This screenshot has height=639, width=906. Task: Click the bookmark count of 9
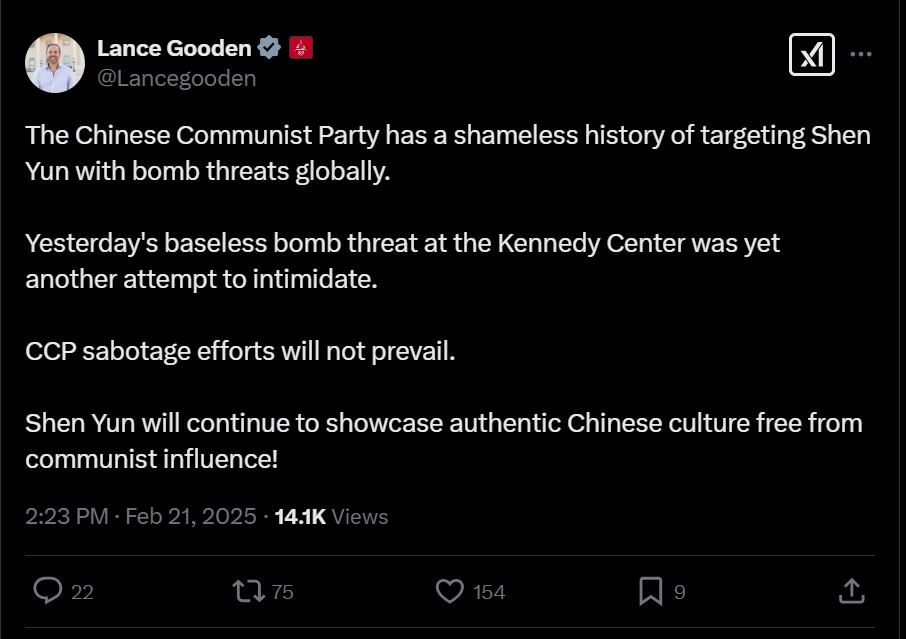coord(680,592)
